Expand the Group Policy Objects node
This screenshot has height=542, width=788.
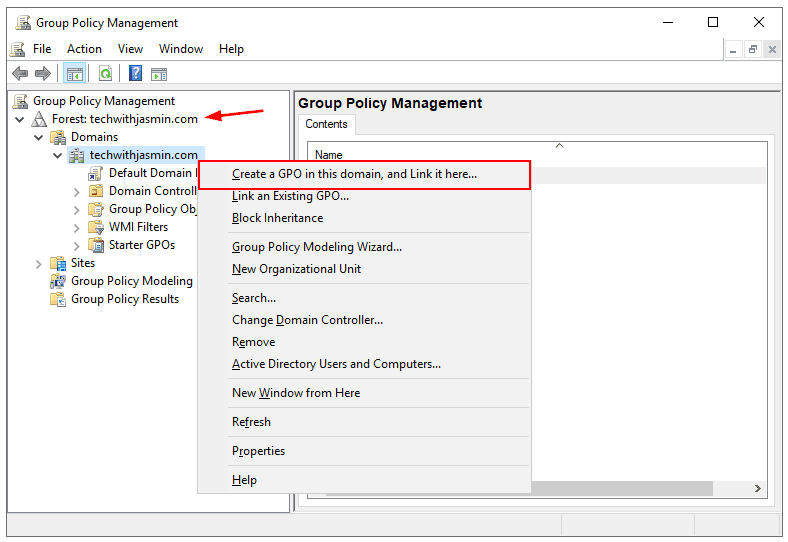click(x=76, y=210)
